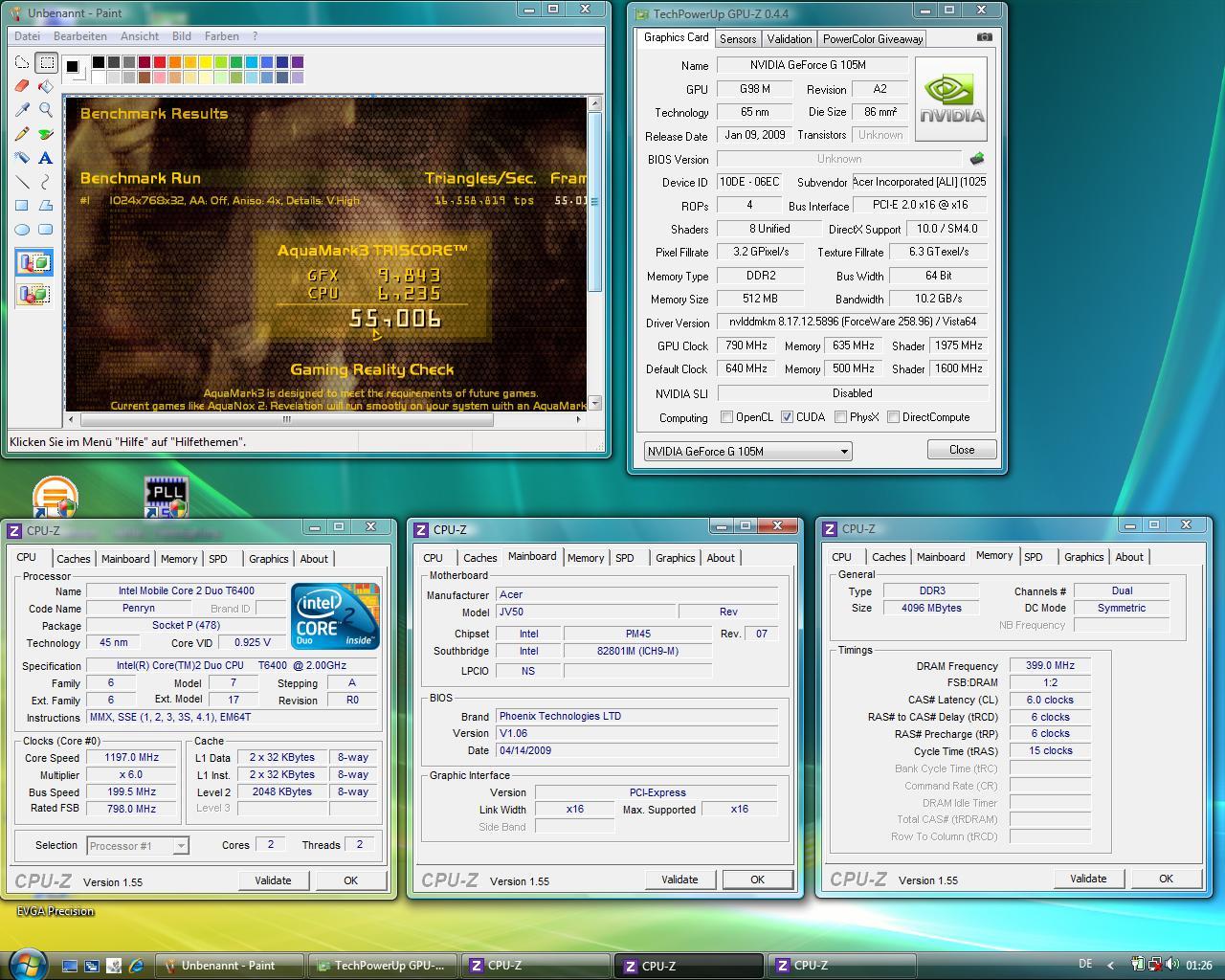Open the Ansicht menu in Paint
Viewport: 1225px width, 980px height.
point(140,36)
